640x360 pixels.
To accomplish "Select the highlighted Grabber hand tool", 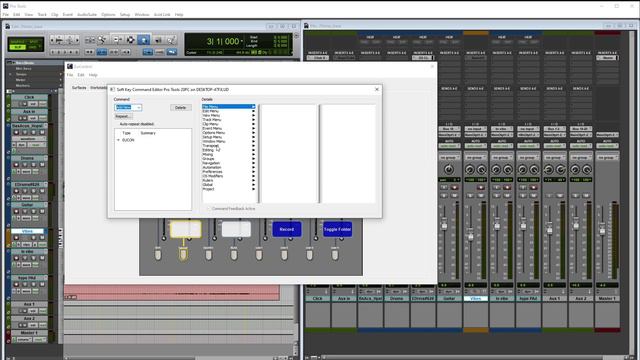I will click(x=143, y=40).
